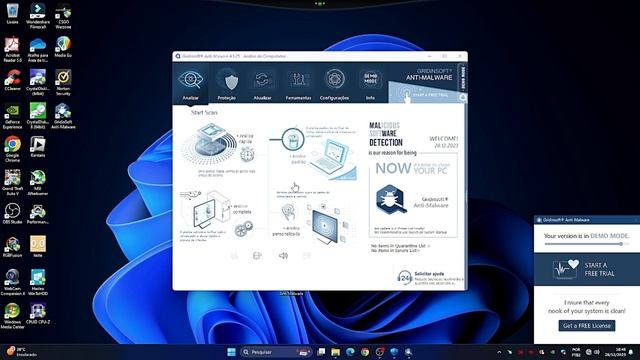Open the notifications bell in the taskbar
This screenshot has height=360, width=640.
[x=631, y=352]
